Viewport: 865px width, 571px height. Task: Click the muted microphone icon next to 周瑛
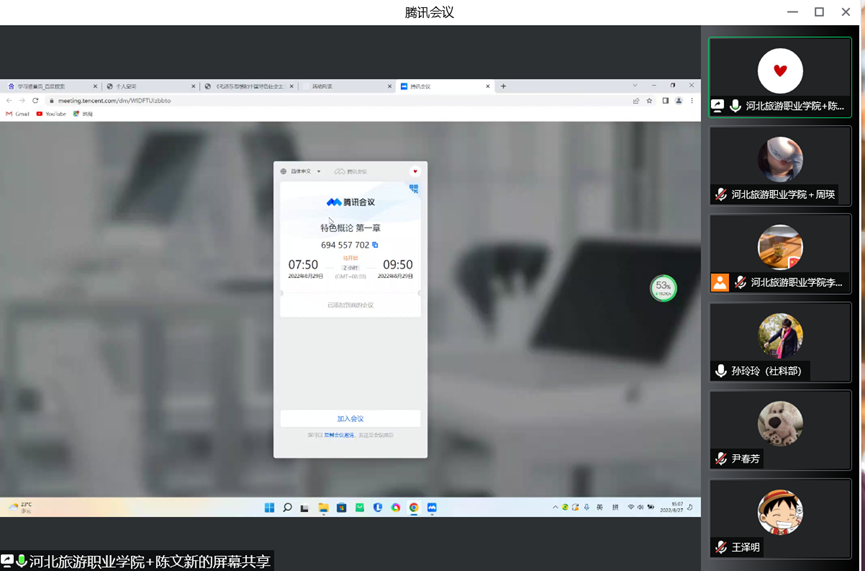720,194
